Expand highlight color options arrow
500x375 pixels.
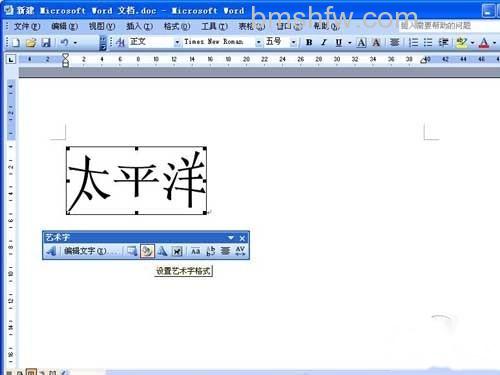click(472, 43)
